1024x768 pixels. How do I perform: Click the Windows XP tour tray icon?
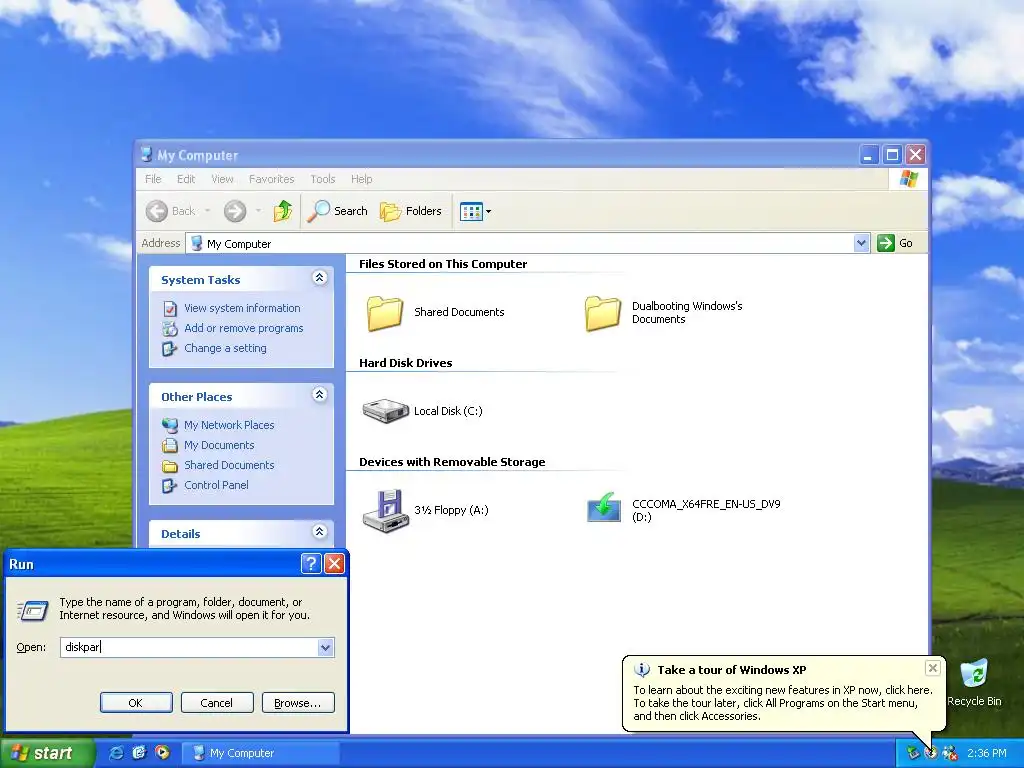click(x=931, y=753)
